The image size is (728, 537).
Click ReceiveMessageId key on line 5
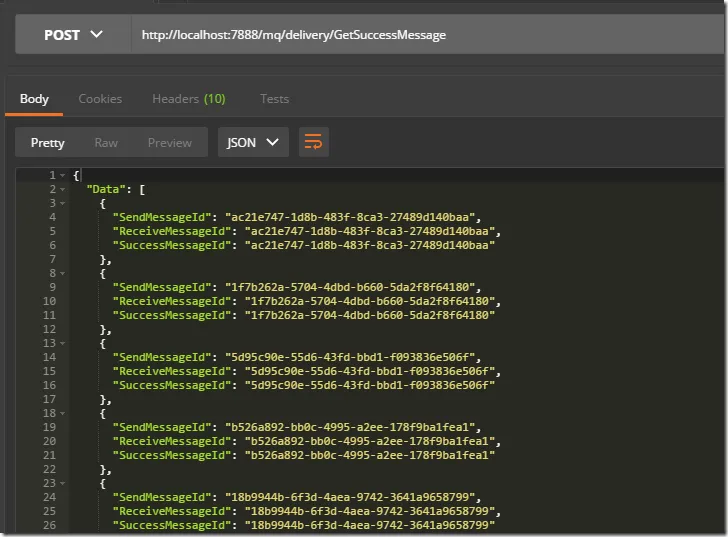tap(172, 231)
